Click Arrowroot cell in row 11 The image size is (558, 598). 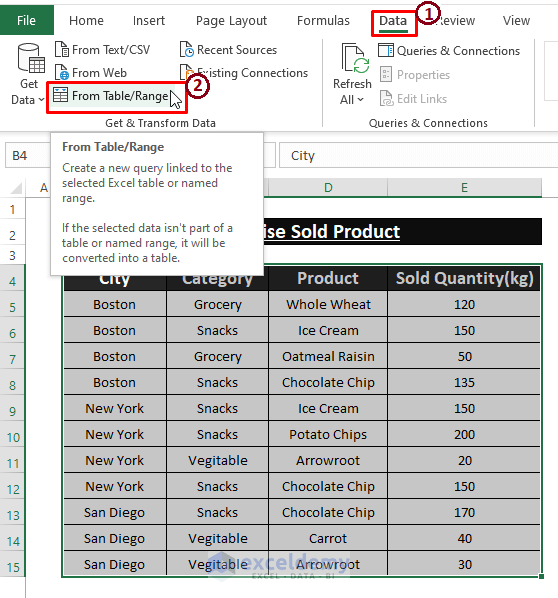click(x=328, y=460)
